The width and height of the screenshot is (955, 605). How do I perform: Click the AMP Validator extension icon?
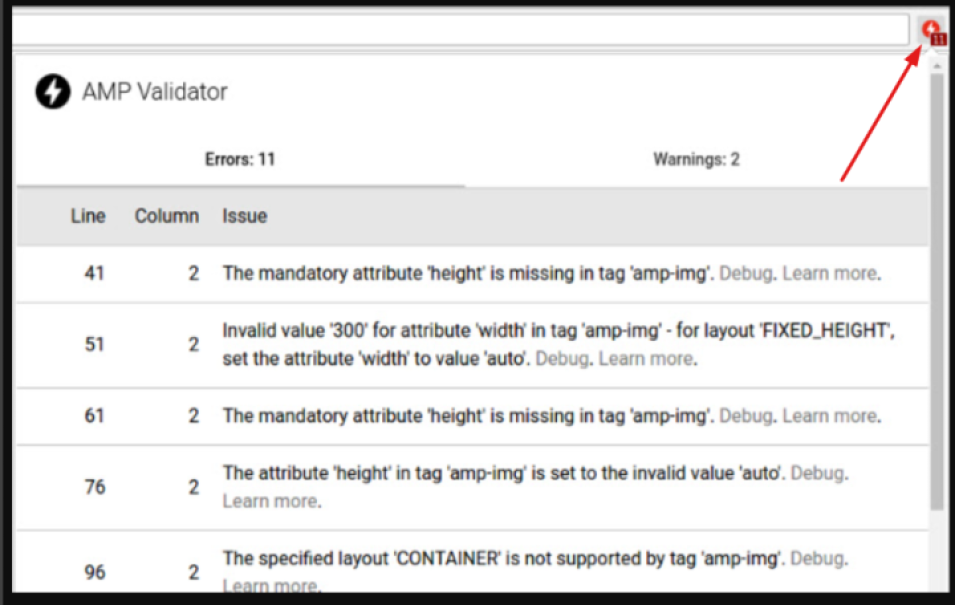coord(933,32)
